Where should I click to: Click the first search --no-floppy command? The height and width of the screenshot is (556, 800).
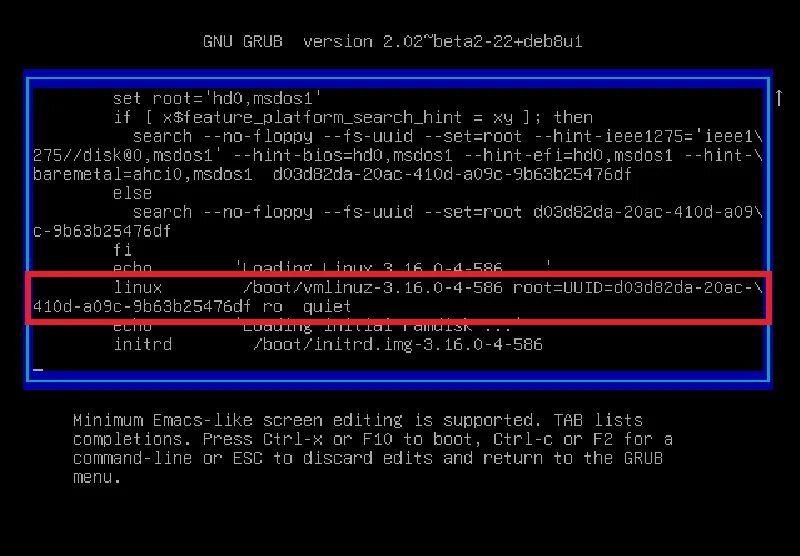point(222,137)
